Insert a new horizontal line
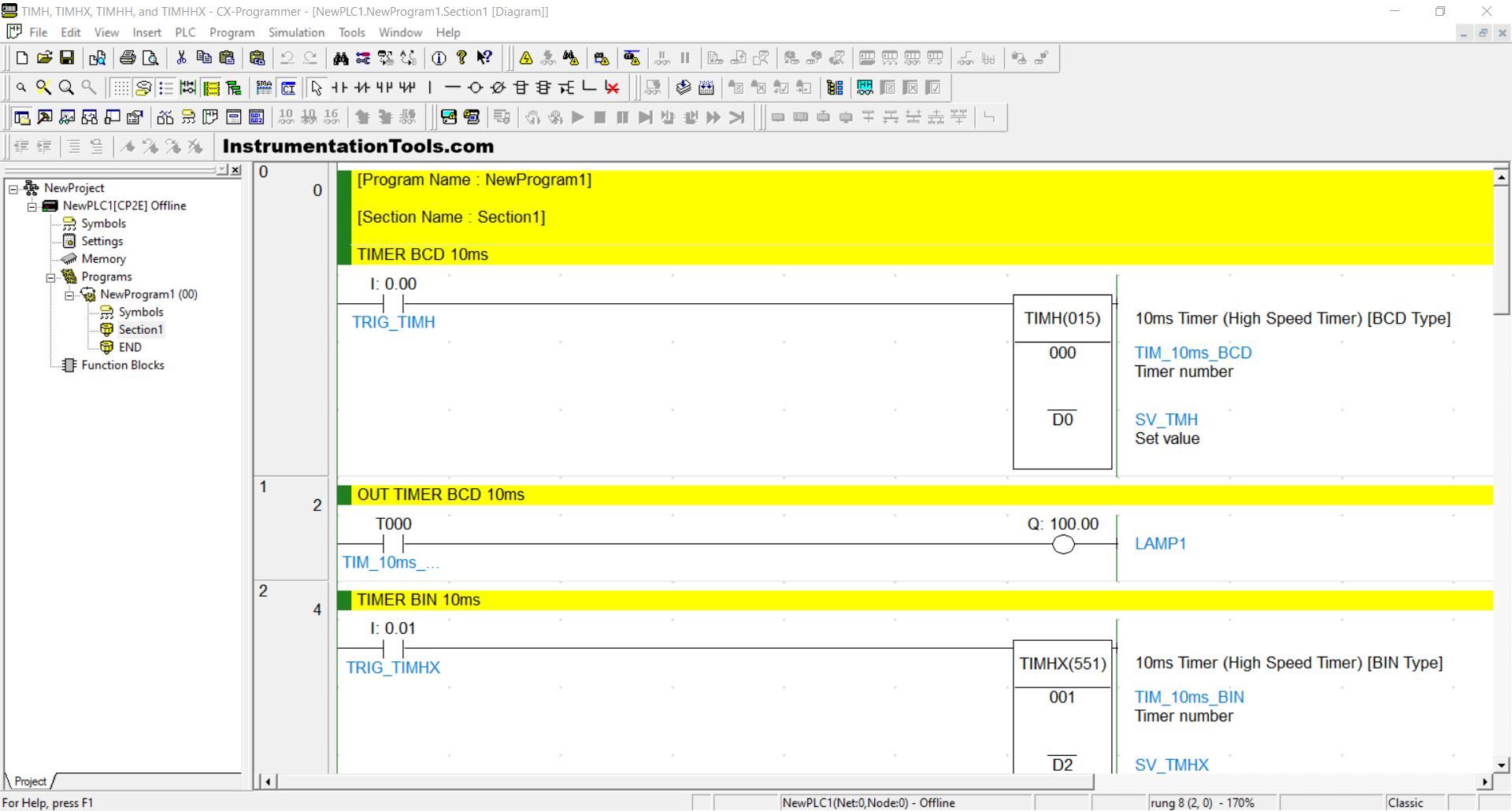This screenshot has width=1512, height=811. pyautogui.click(x=453, y=87)
